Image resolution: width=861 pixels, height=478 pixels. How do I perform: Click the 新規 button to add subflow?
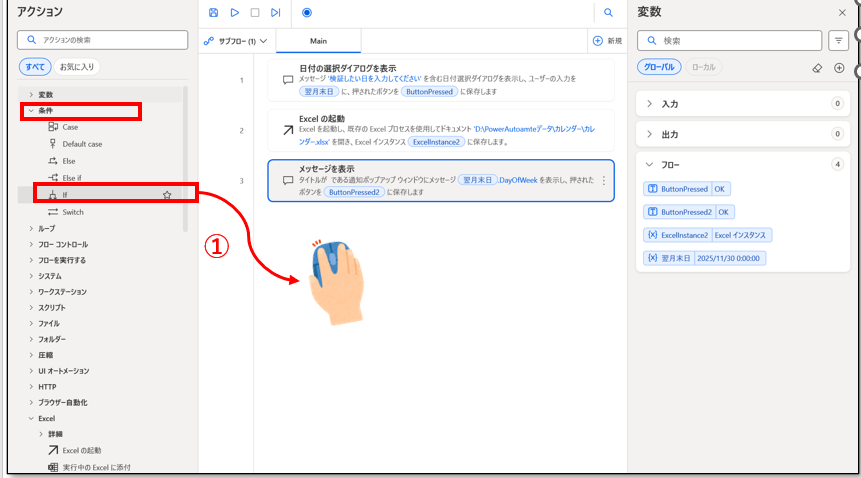(607, 41)
